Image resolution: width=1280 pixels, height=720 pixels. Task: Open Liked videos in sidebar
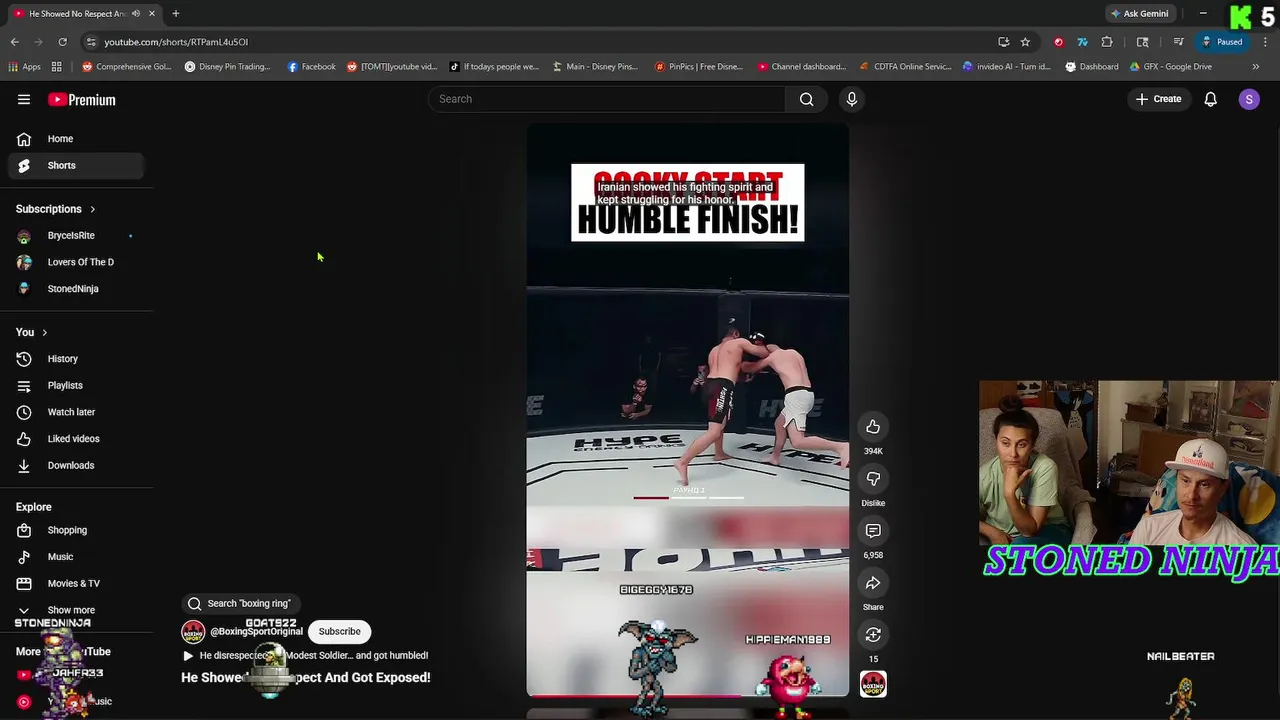tap(76, 439)
